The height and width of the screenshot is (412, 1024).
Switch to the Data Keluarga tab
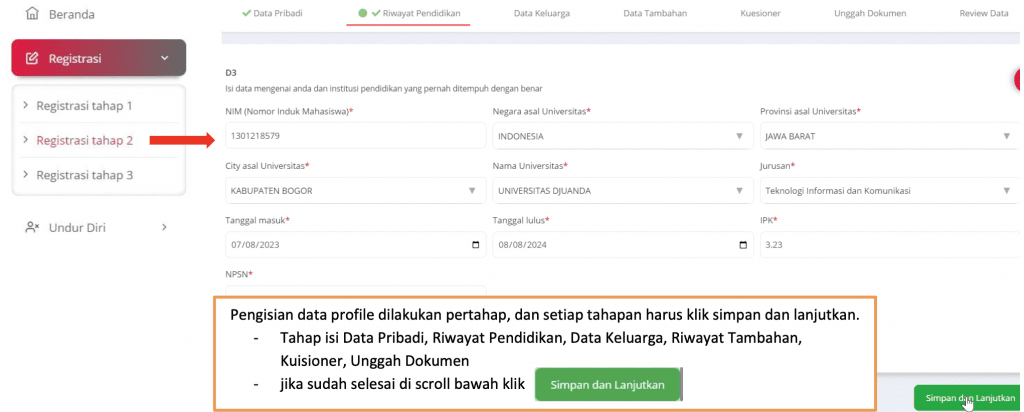pyautogui.click(x=543, y=14)
